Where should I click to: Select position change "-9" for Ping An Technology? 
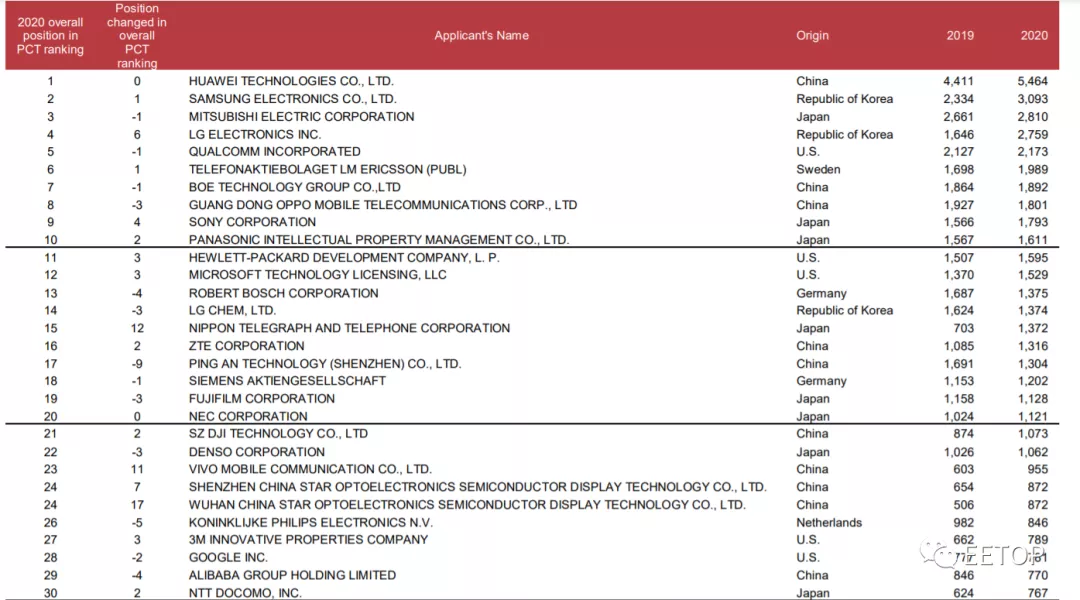(137, 364)
